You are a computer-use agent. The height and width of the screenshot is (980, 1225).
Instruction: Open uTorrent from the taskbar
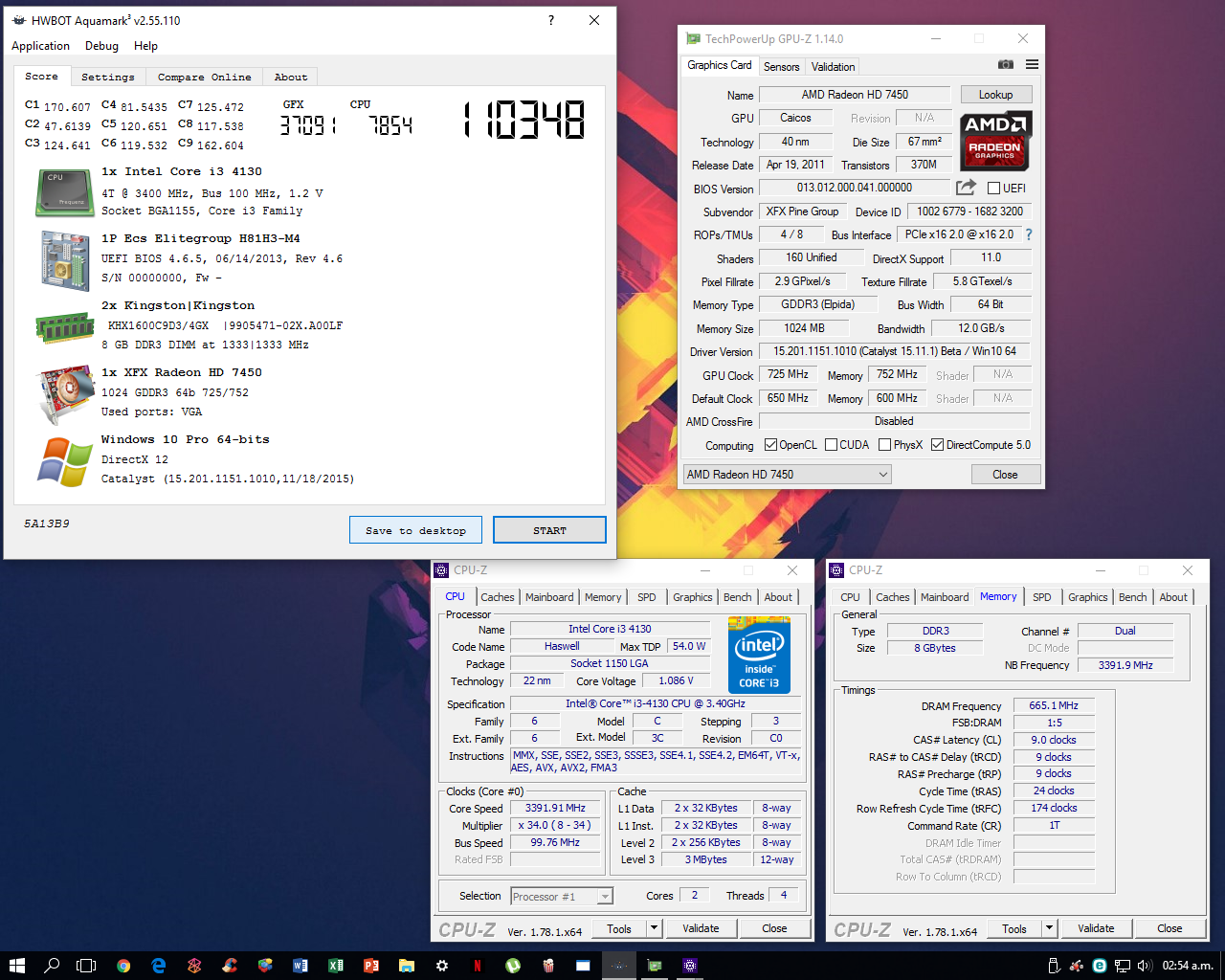[x=513, y=966]
